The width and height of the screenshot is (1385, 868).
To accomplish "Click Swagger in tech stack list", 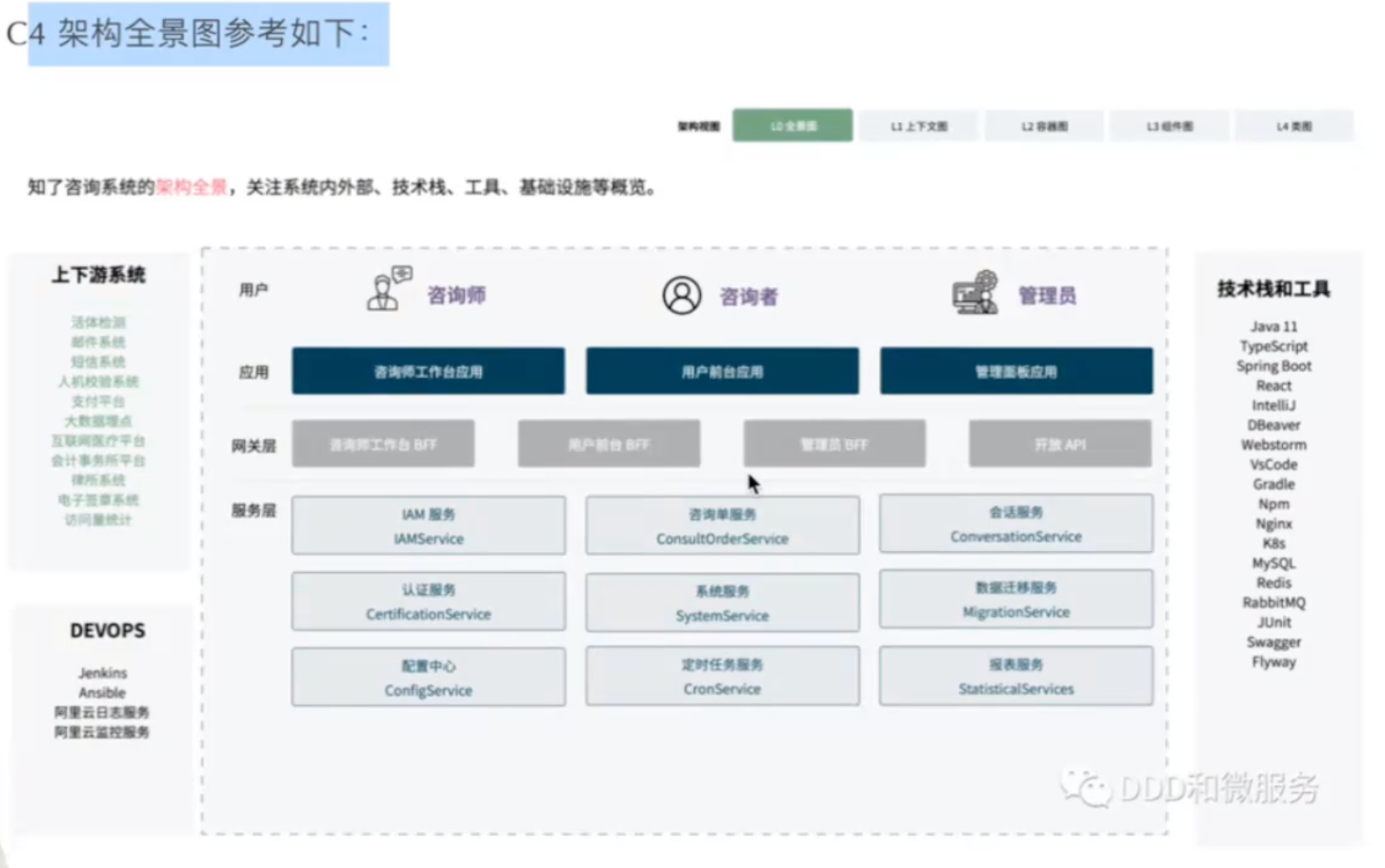I will click(x=1274, y=642).
